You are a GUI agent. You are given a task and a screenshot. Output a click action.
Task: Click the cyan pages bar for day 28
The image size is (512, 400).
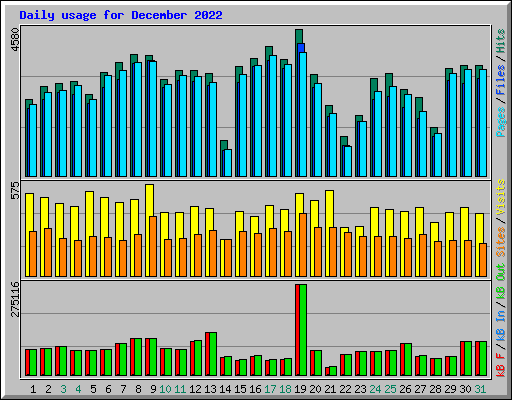coord(438,155)
